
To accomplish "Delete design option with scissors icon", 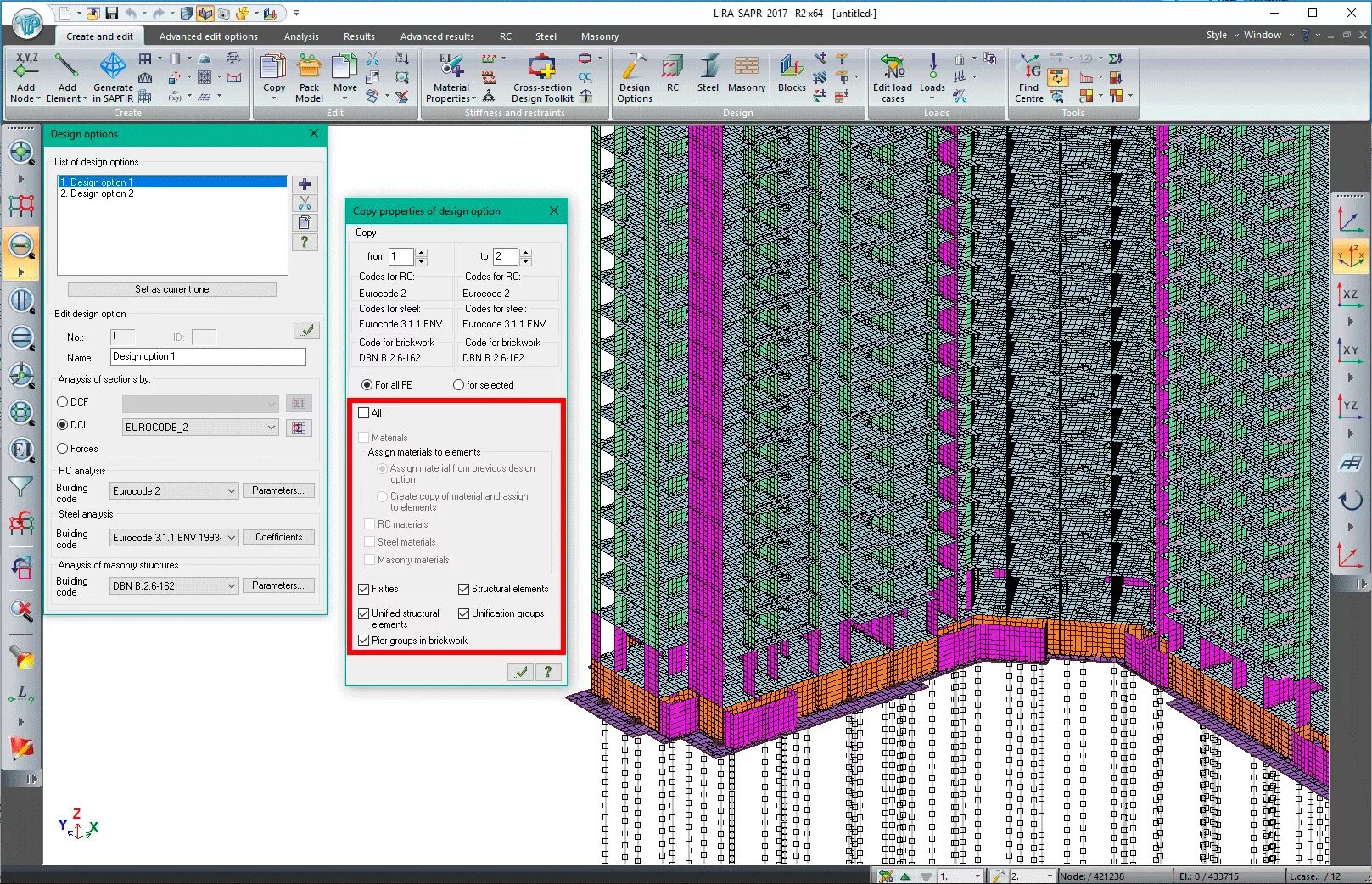I will pyautogui.click(x=305, y=204).
